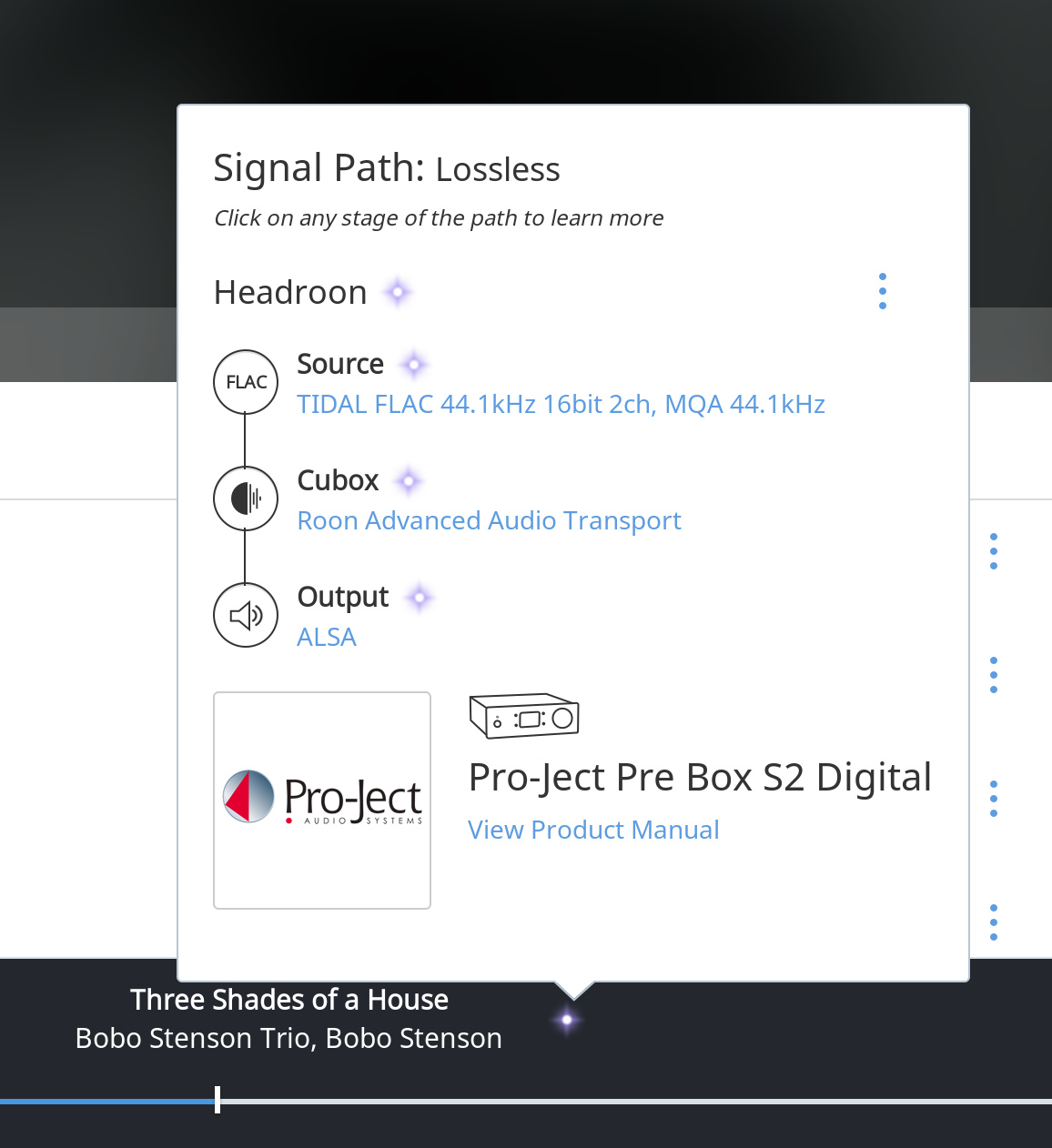1052x1148 pixels.
Task: Click the playback progress slider handle
Action: click(217, 1100)
